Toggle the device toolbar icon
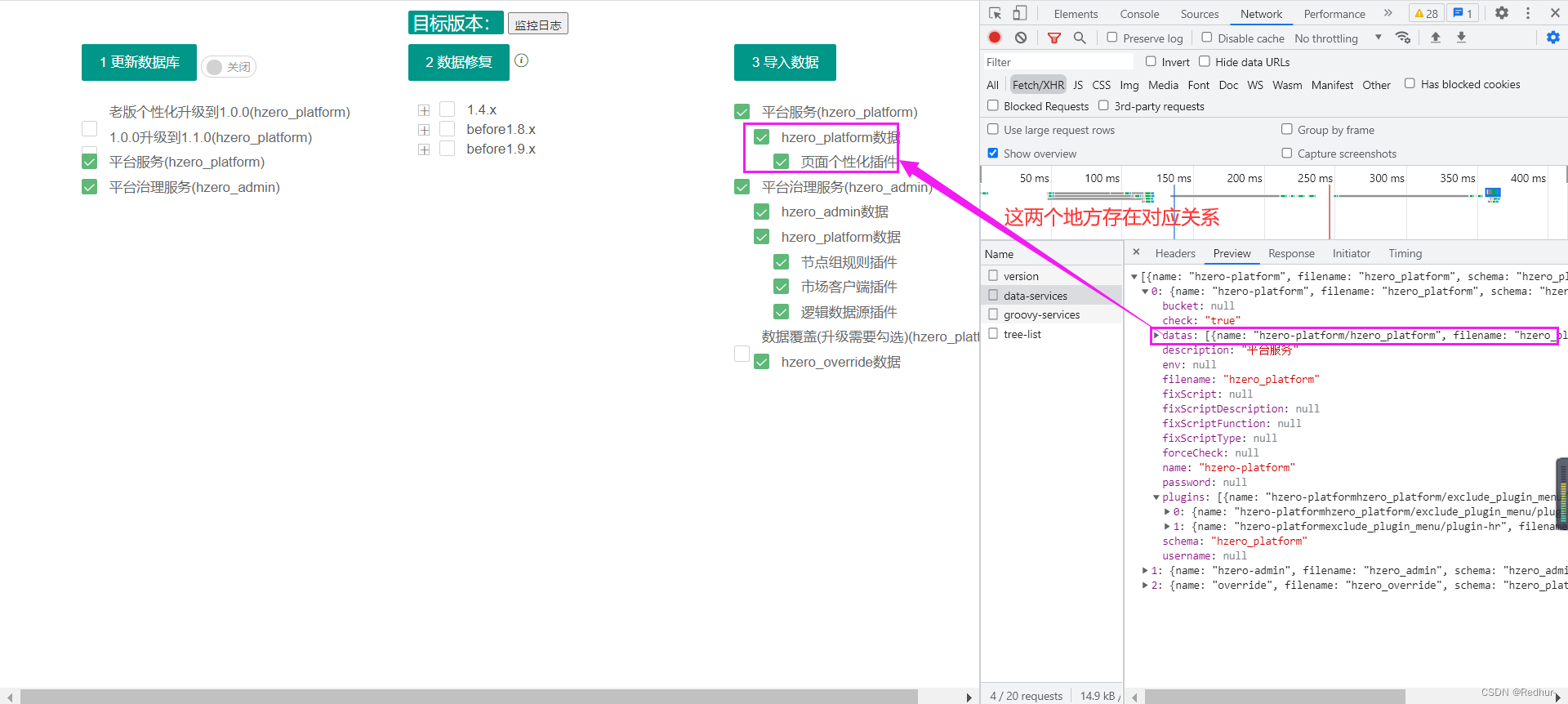 (x=1019, y=13)
